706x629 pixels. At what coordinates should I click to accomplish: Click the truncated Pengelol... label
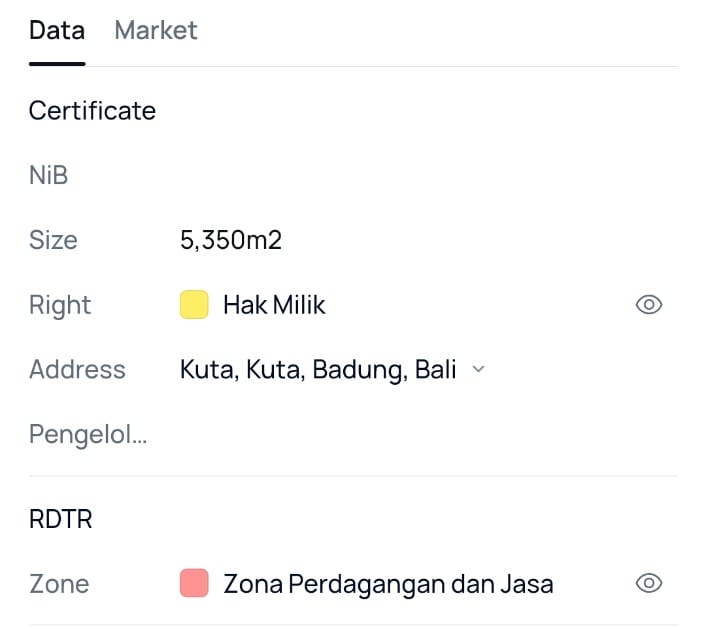88,434
